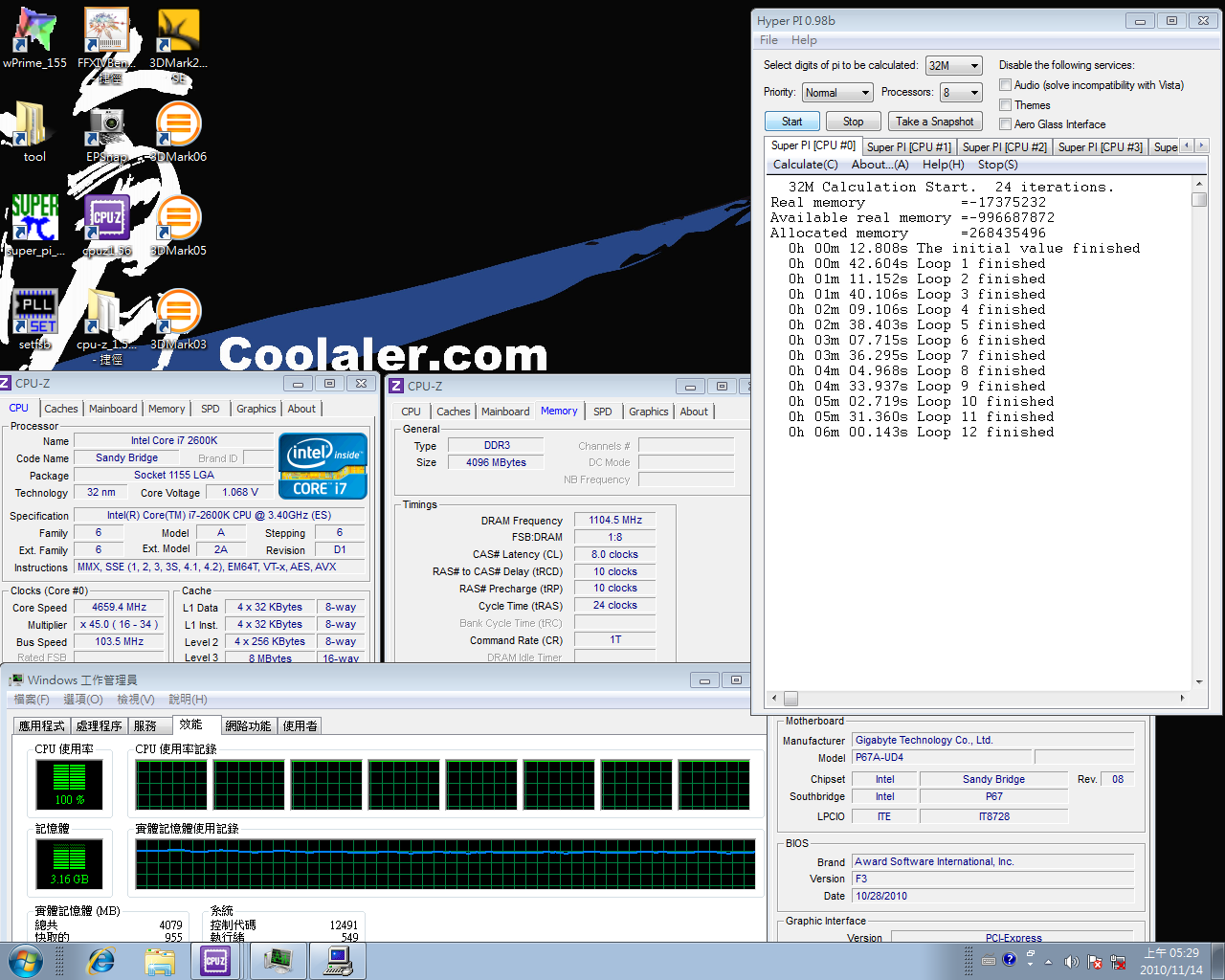Click the Core Speed 4659.4 MHz field

(120, 607)
